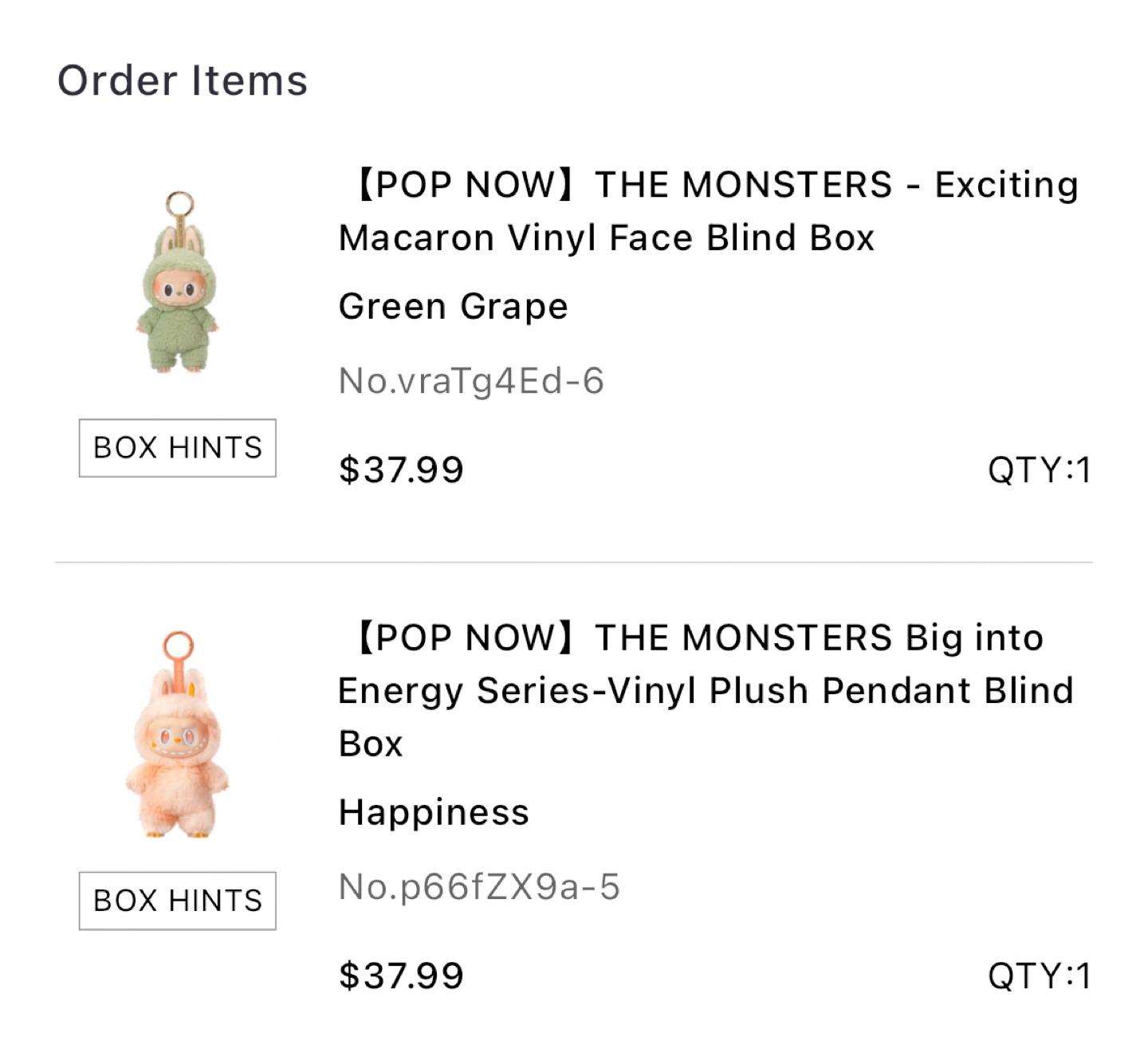Click BOX HINTS under the Green Grape item
Screen dimensions: 1148x1060
tap(177, 448)
